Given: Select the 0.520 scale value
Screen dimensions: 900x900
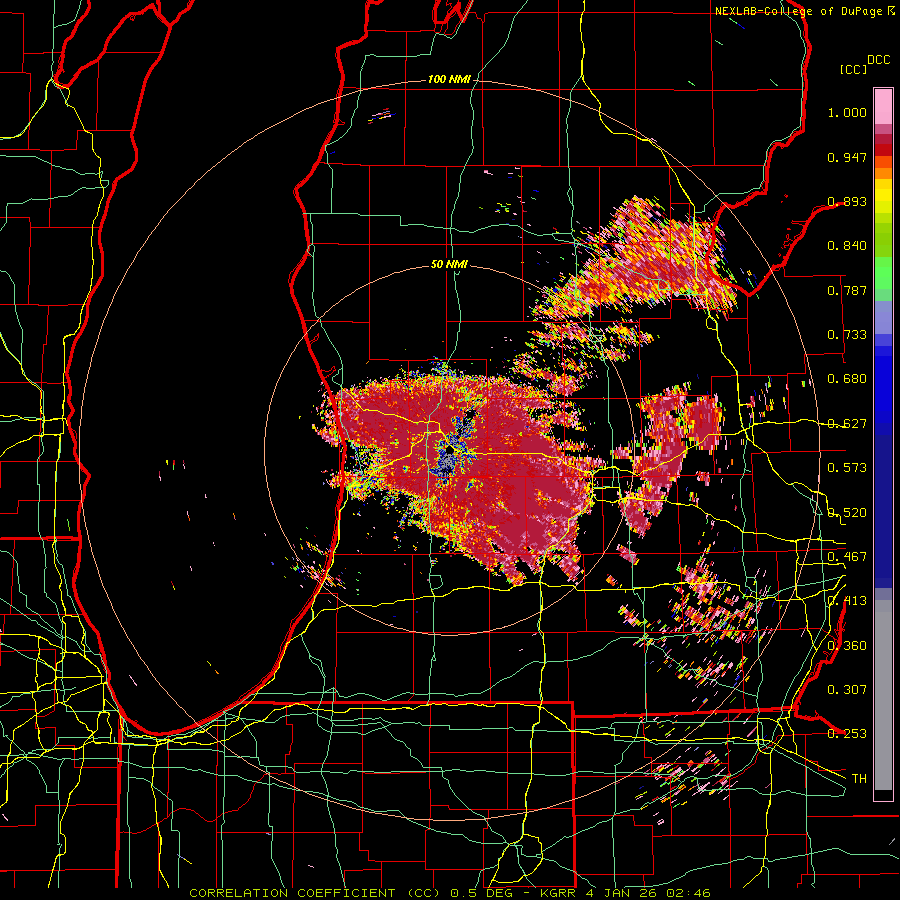Looking at the screenshot, I should tap(847, 513).
